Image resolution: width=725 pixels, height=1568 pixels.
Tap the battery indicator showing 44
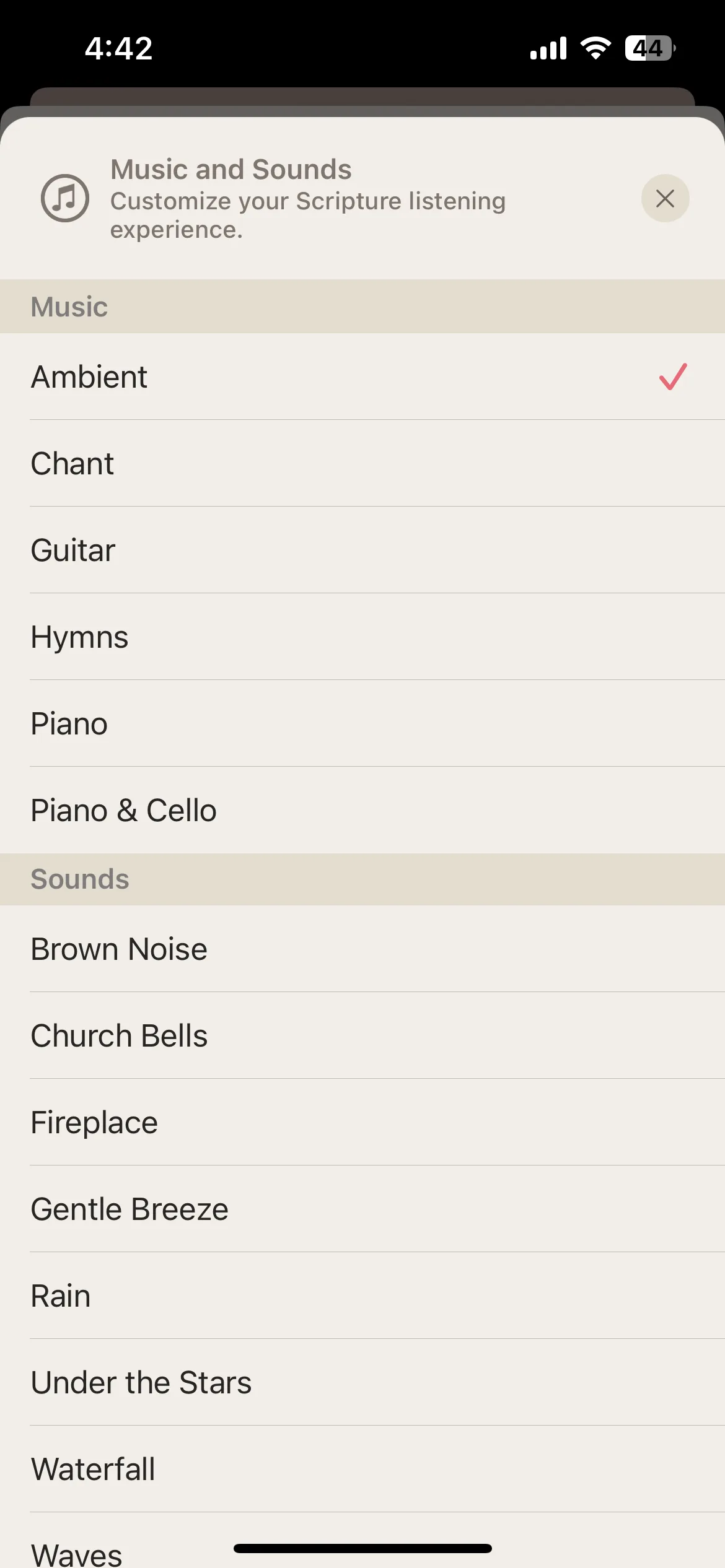click(x=650, y=48)
